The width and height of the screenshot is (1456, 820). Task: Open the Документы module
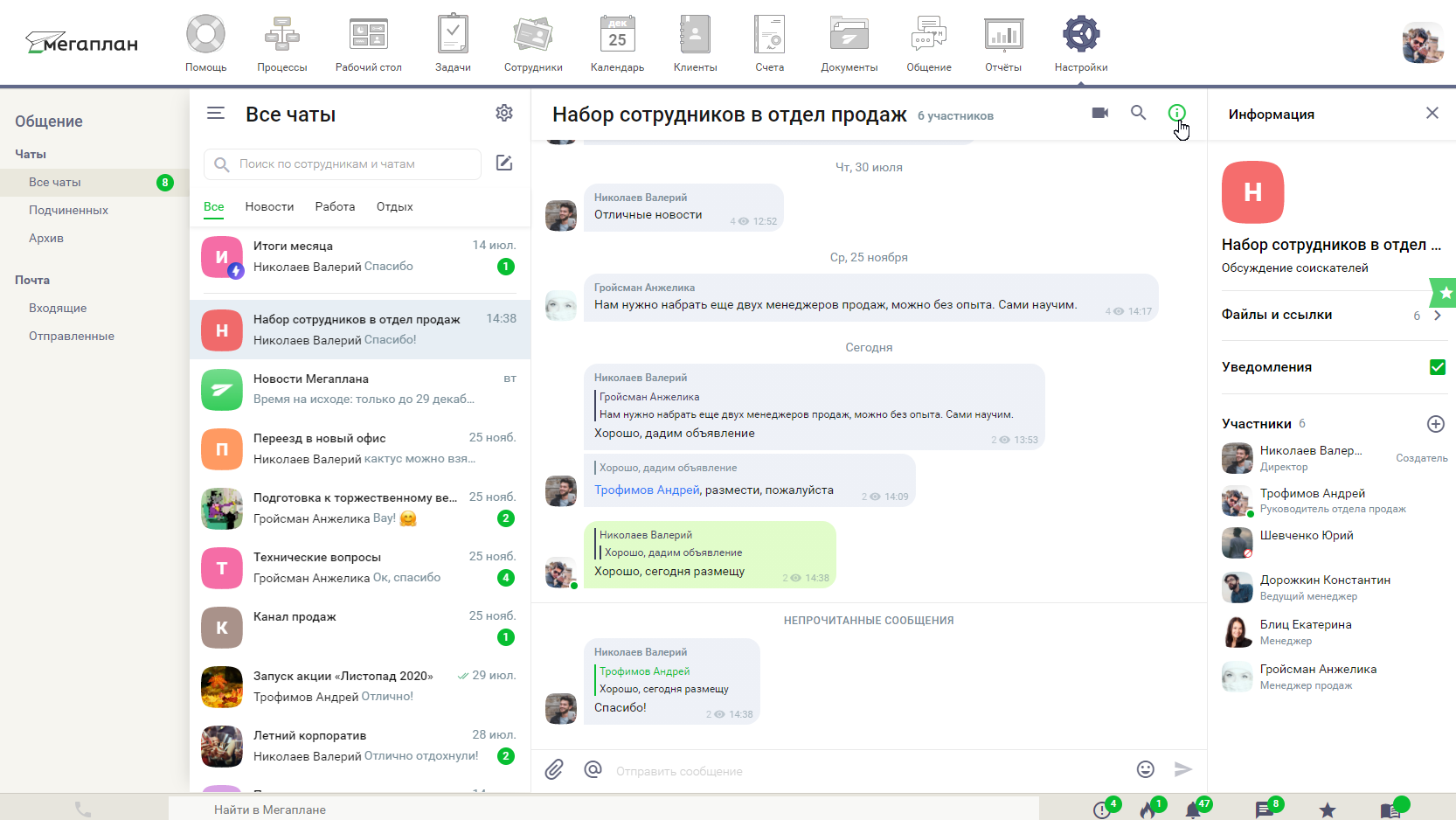click(x=849, y=43)
